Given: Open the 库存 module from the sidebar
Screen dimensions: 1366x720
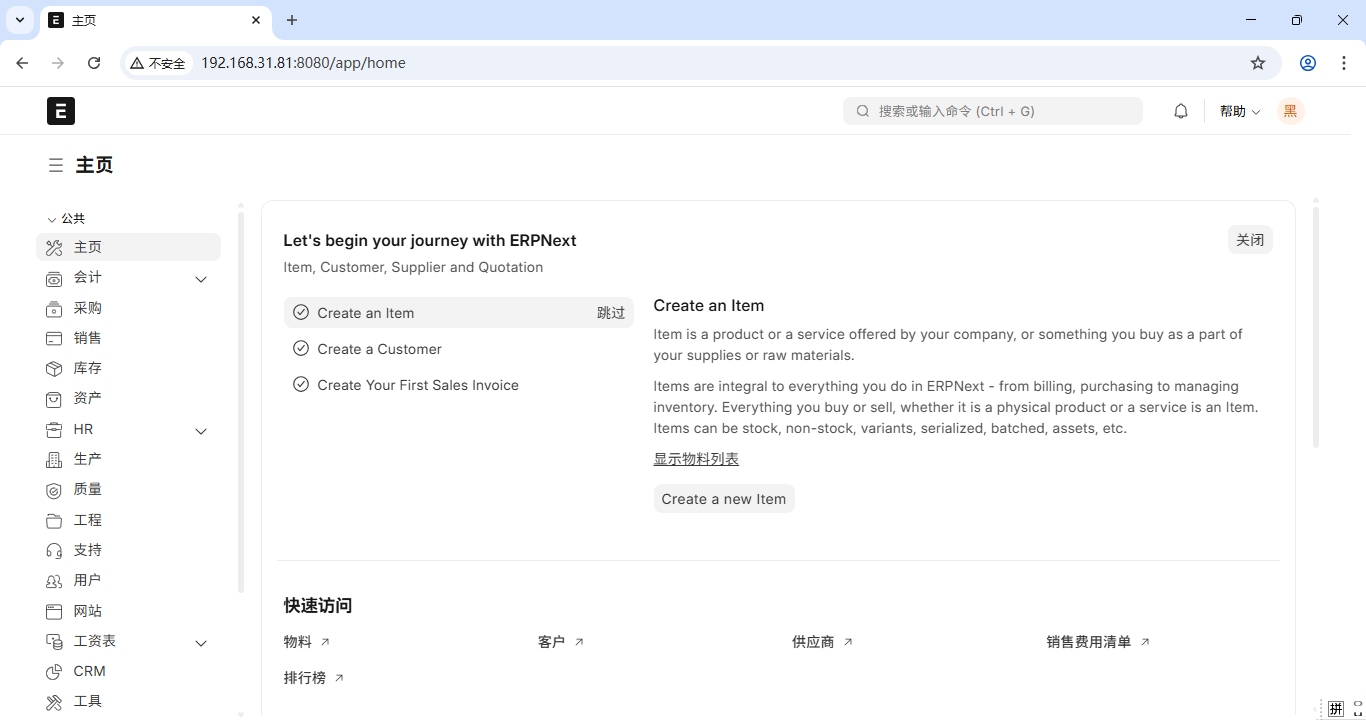Looking at the screenshot, I should [x=128, y=368].
